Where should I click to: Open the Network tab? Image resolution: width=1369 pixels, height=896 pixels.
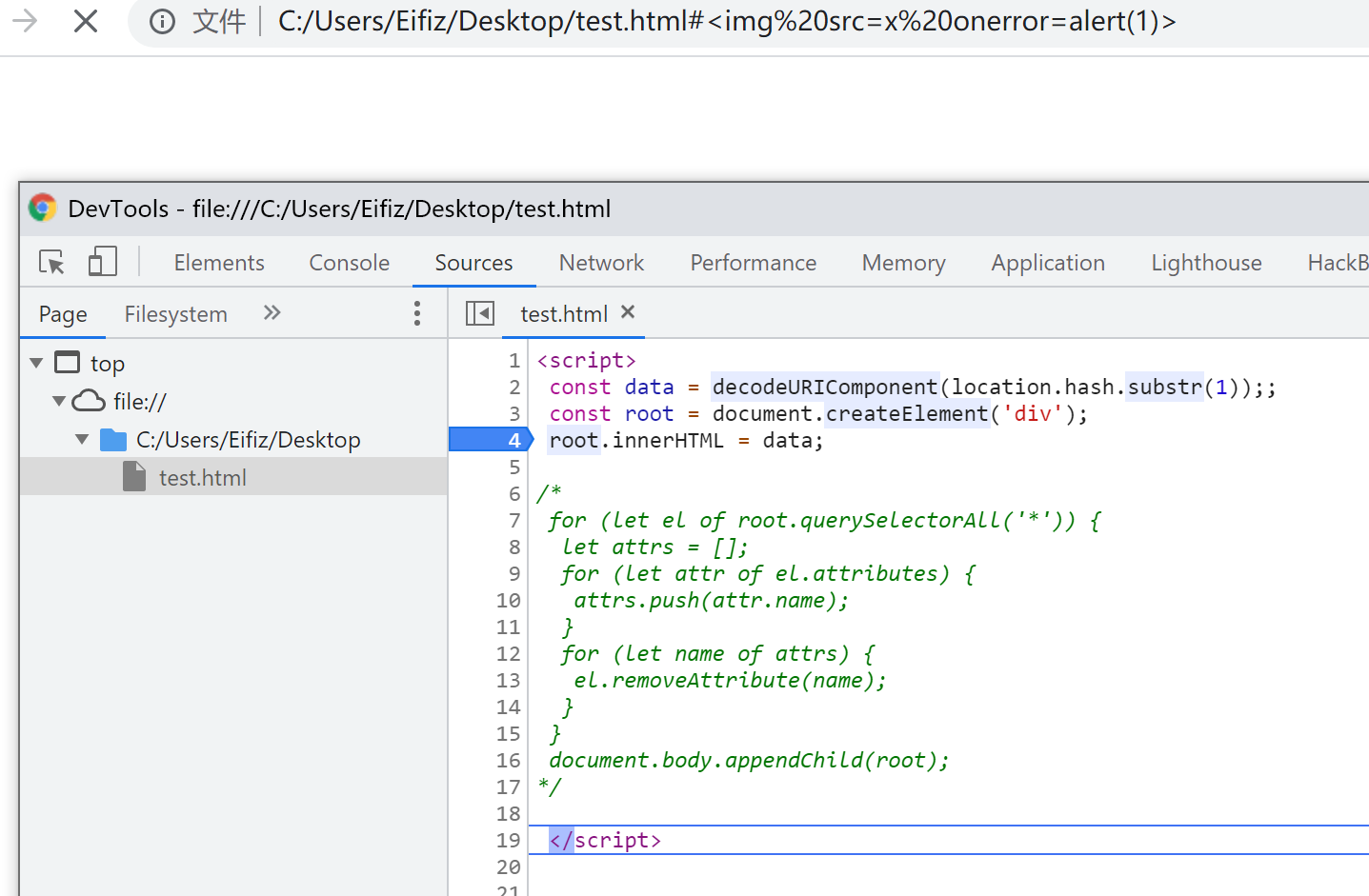(601, 263)
